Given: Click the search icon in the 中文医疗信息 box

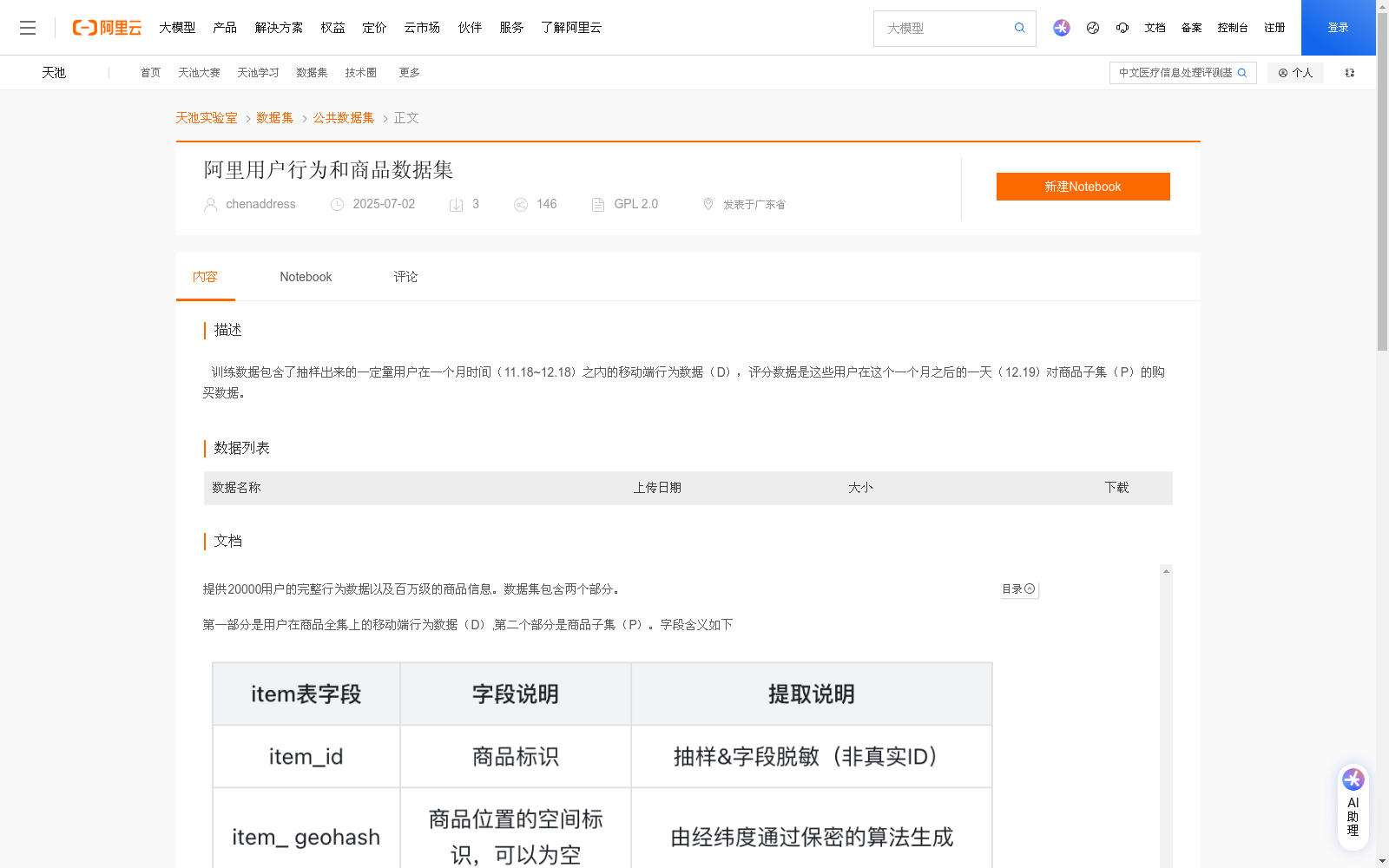Looking at the screenshot, I should click(x=1242, y=73).
